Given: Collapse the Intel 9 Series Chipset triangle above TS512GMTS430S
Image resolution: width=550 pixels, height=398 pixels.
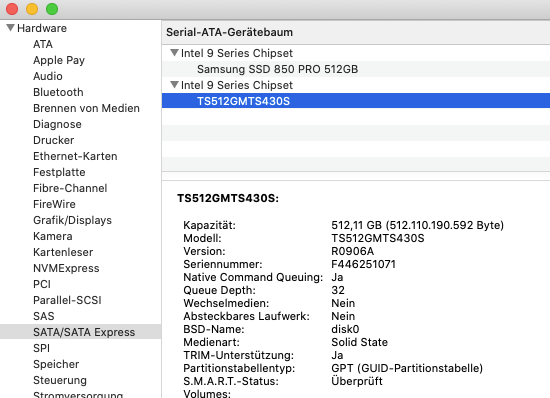Looking at the screenshot, I should [x=174, y=85].
